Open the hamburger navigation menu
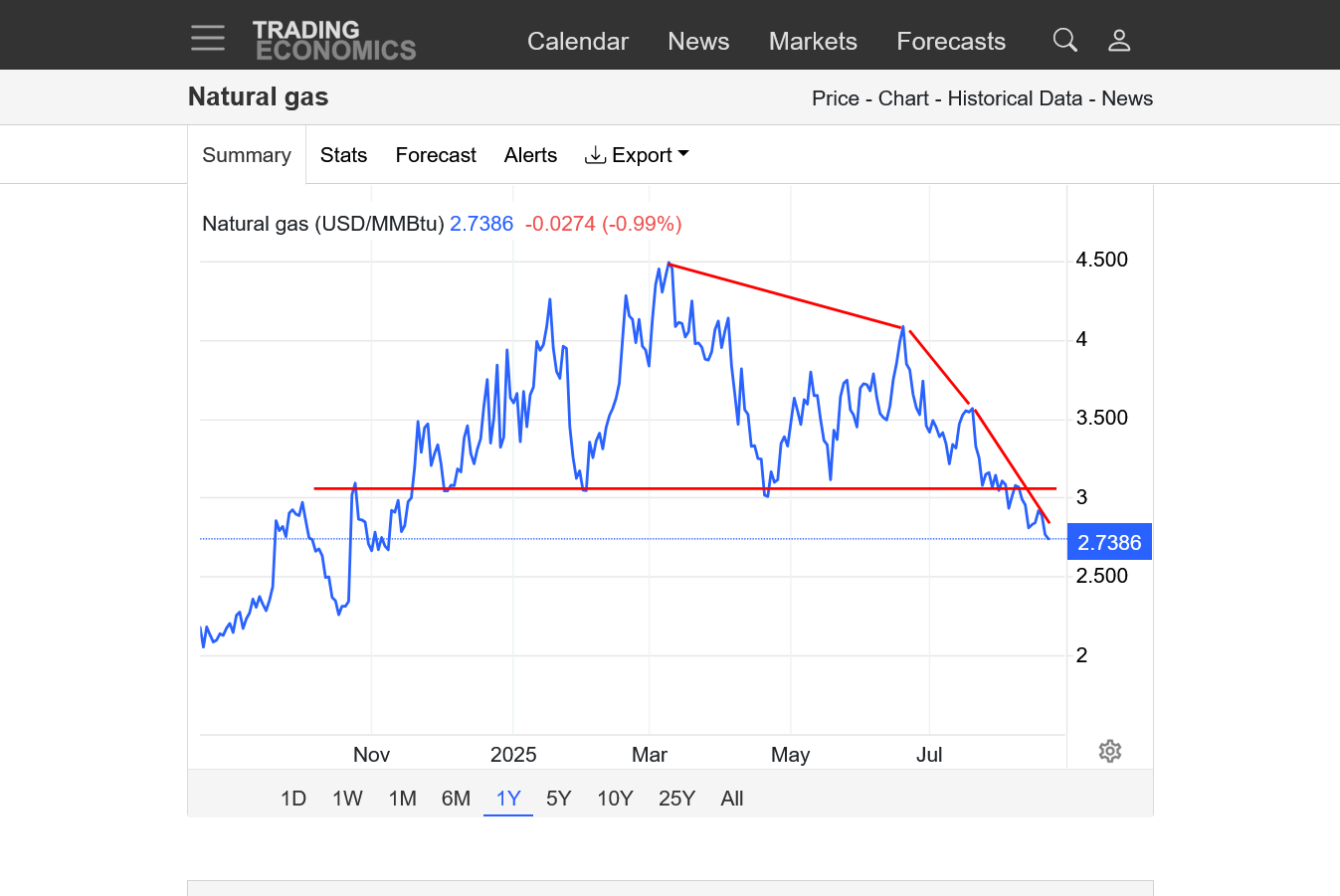Image resolution: width=1340 pixels, height=896 pixels. (208, 38)
